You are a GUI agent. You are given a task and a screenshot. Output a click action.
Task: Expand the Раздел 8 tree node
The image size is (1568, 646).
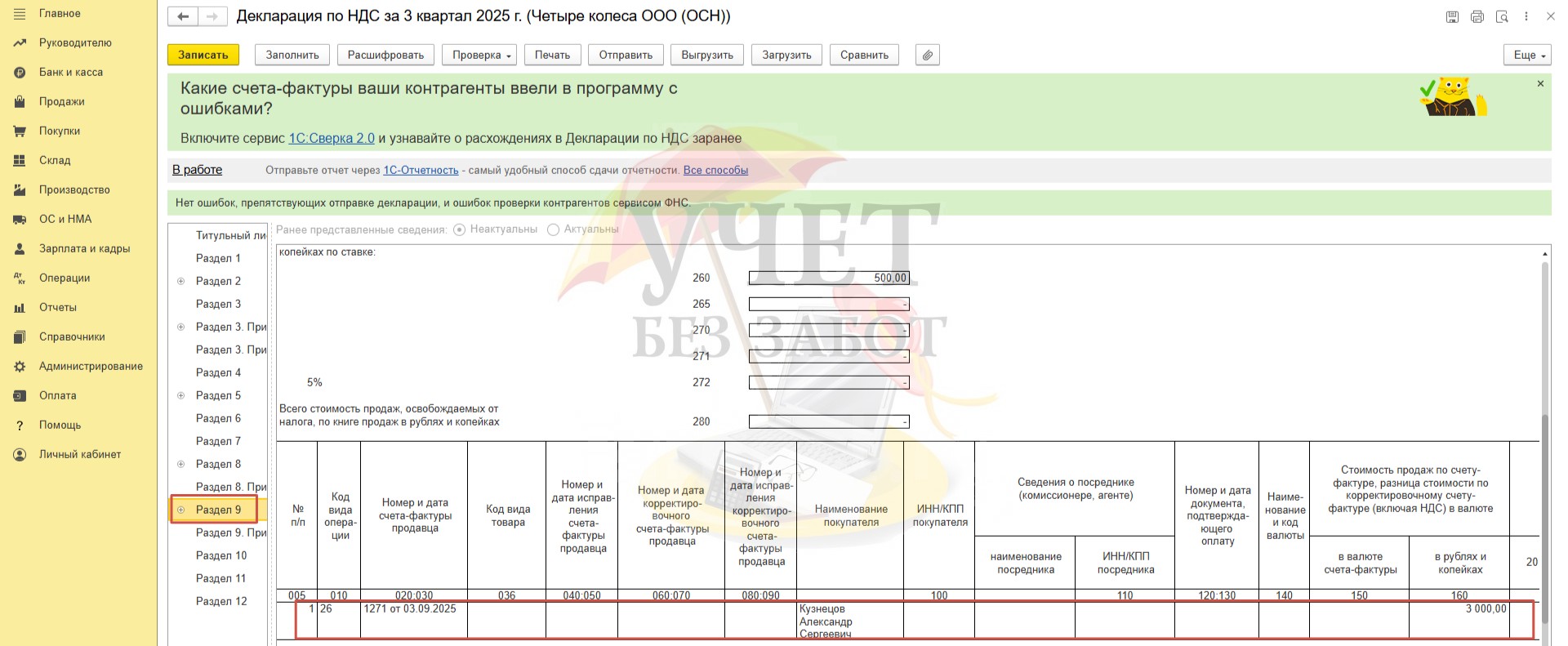[181, 464]
